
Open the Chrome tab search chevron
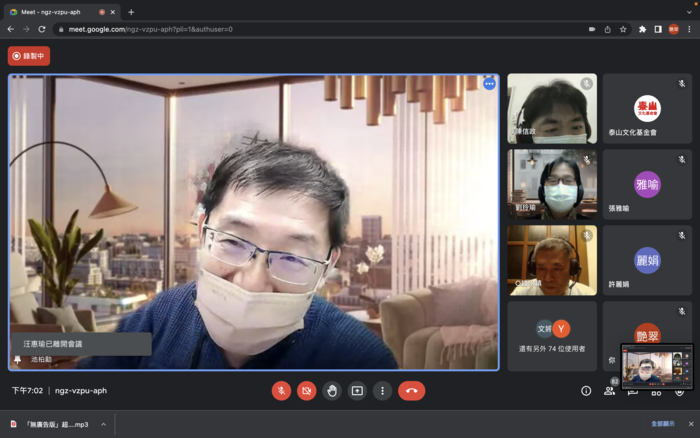point(689,11)
